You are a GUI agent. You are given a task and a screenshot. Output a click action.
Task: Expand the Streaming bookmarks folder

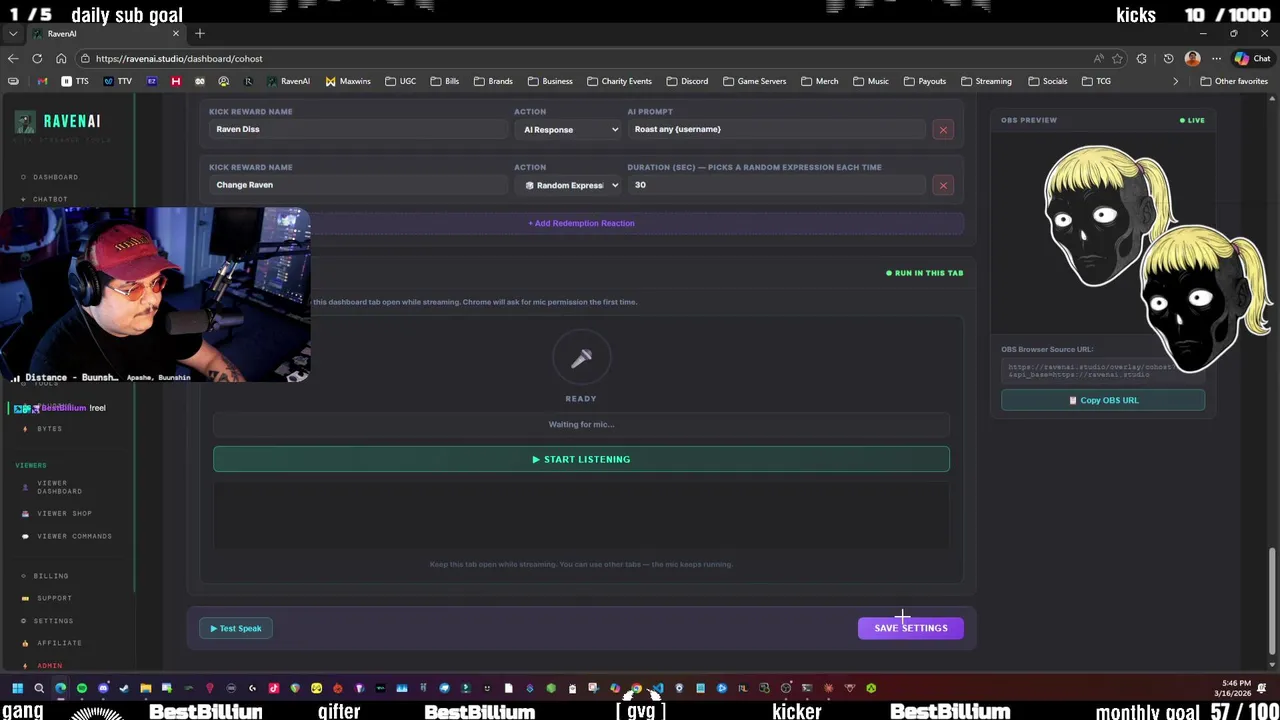point(986,81)
